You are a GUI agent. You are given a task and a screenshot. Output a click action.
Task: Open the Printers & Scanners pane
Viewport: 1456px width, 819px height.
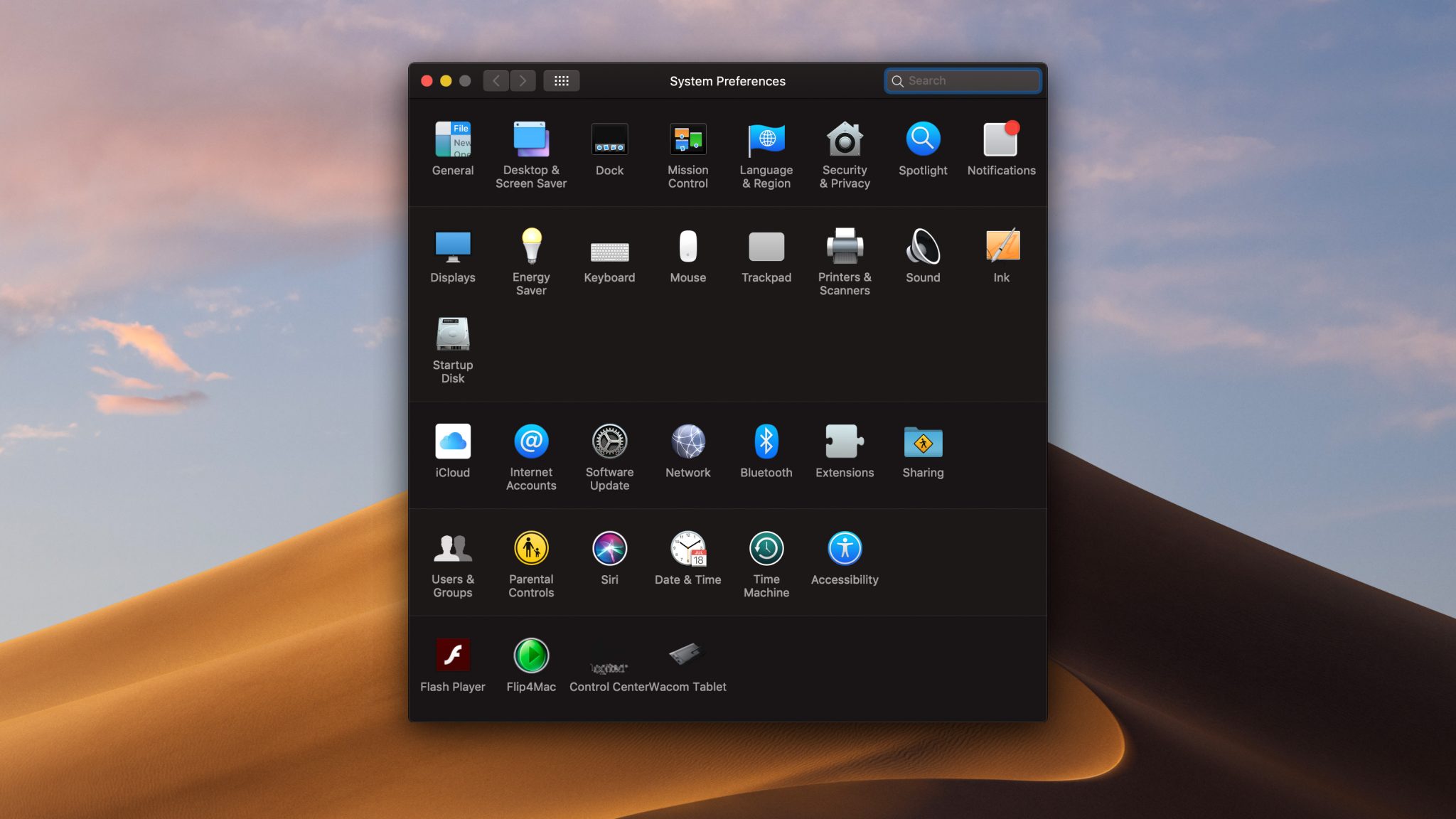click(844, 247)
